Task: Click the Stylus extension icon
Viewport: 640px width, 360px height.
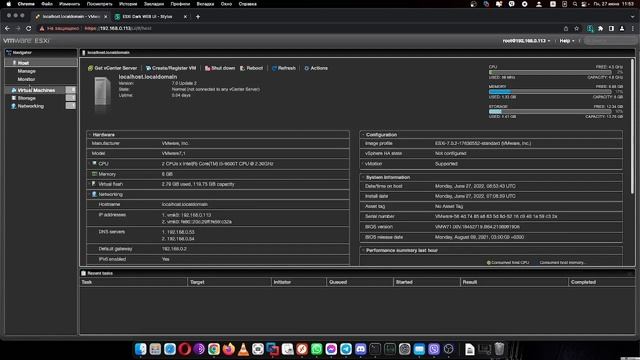Action: point(590,29)
